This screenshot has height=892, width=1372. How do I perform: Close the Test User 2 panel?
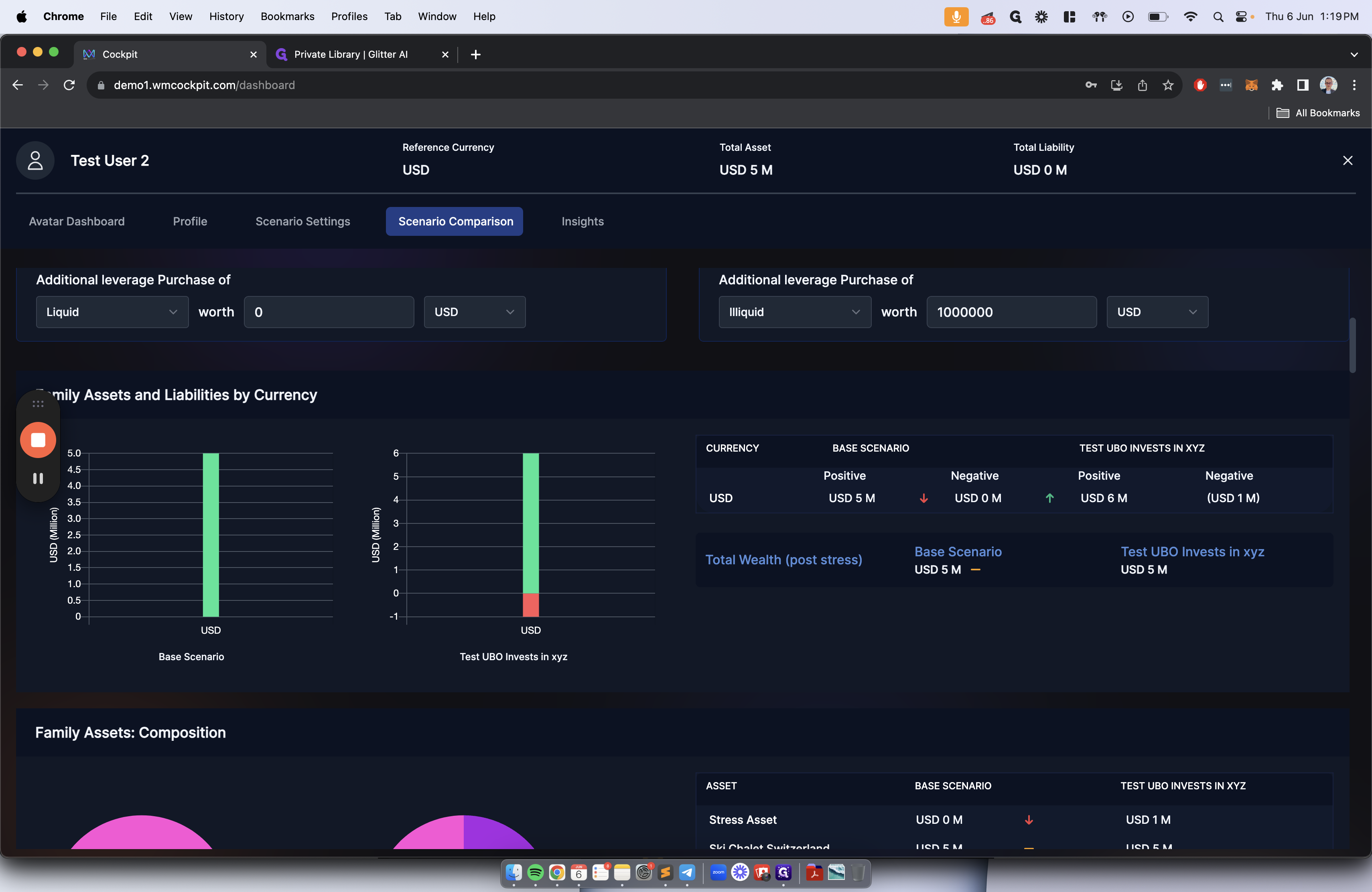pyautogui.click(x=1347, y=161)
